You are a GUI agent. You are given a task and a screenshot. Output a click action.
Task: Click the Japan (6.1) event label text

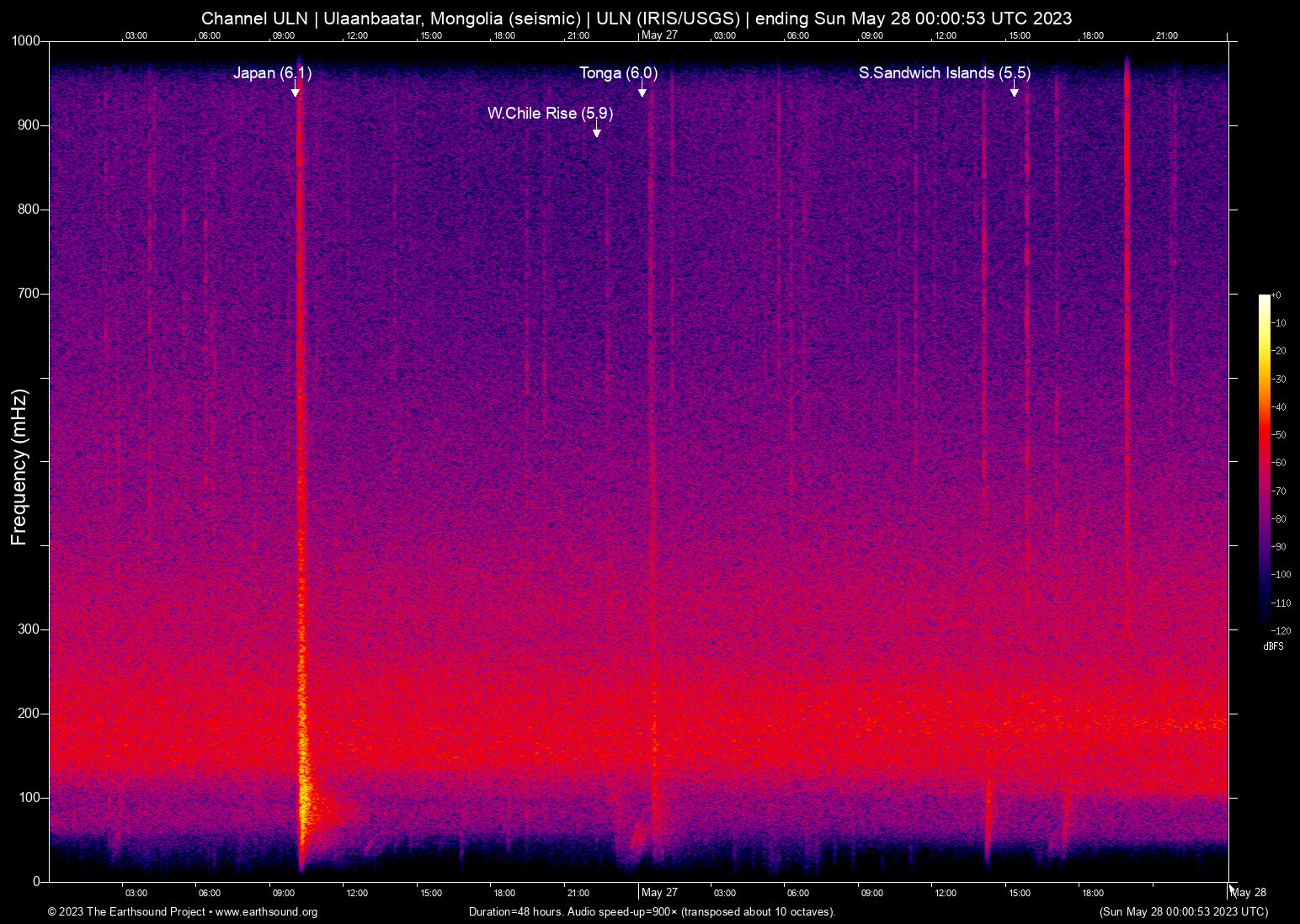[272, 73]
